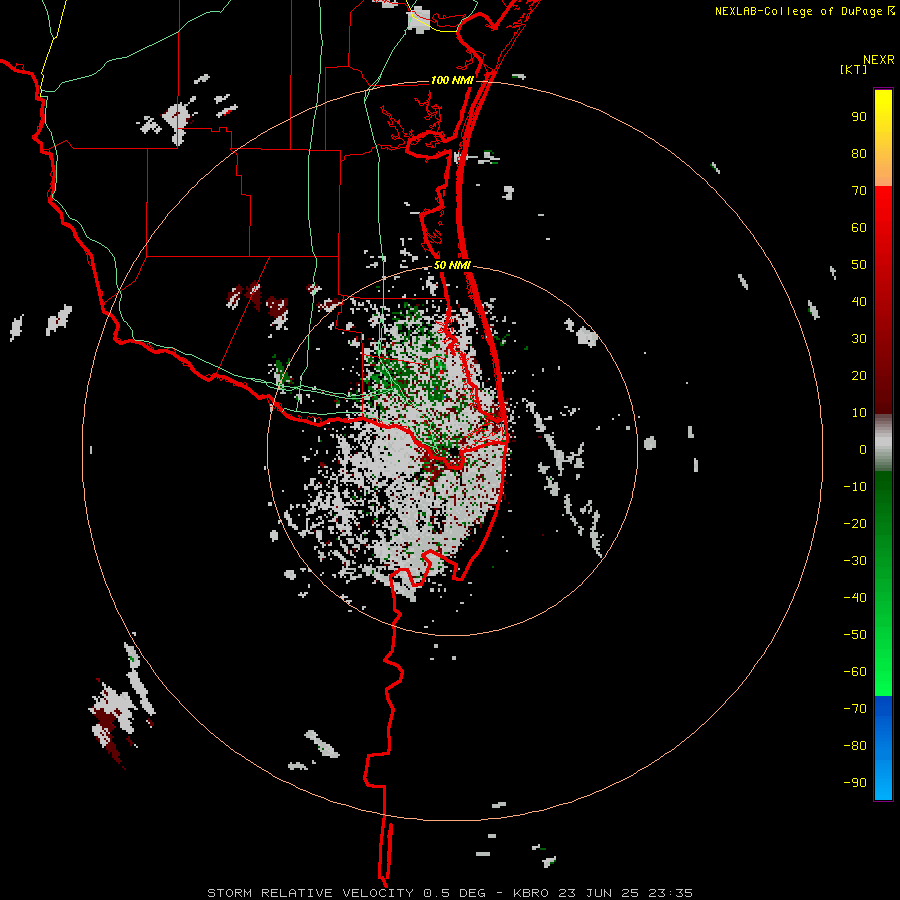Screen dimensions: 900x900
Task: Click the positive 40 scale value
Action: [x=859, y=301]
